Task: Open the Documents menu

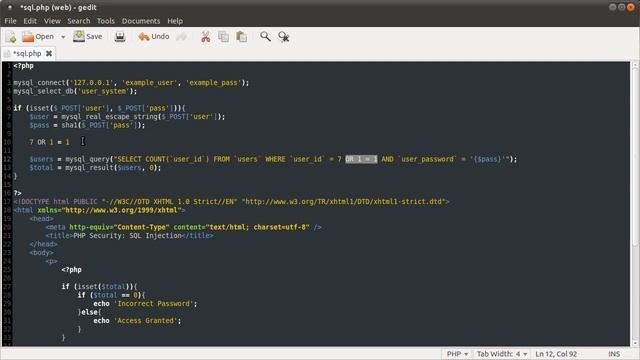Action: click(x=141, y=21)
